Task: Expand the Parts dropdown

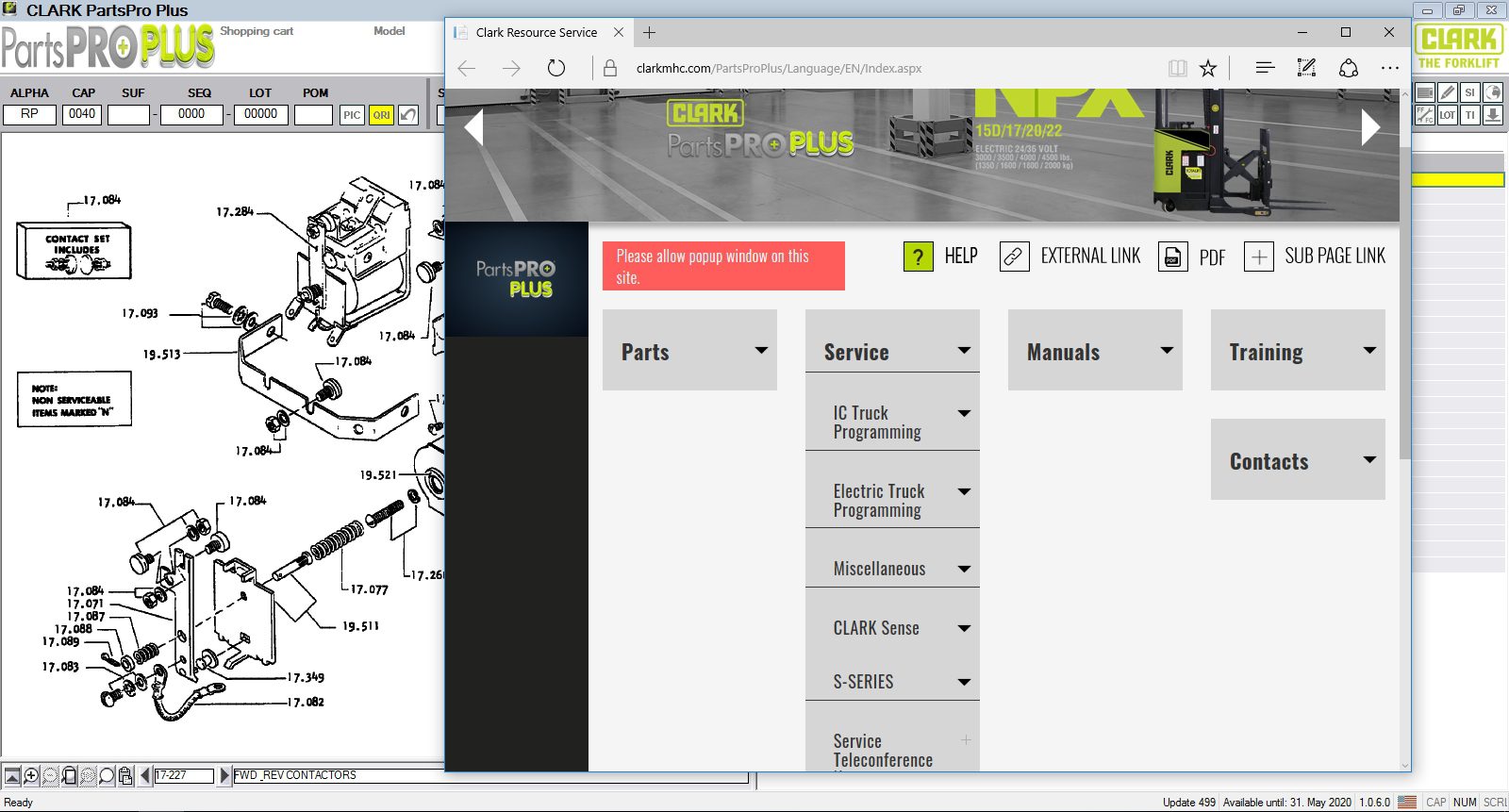Action: point(689,351)
